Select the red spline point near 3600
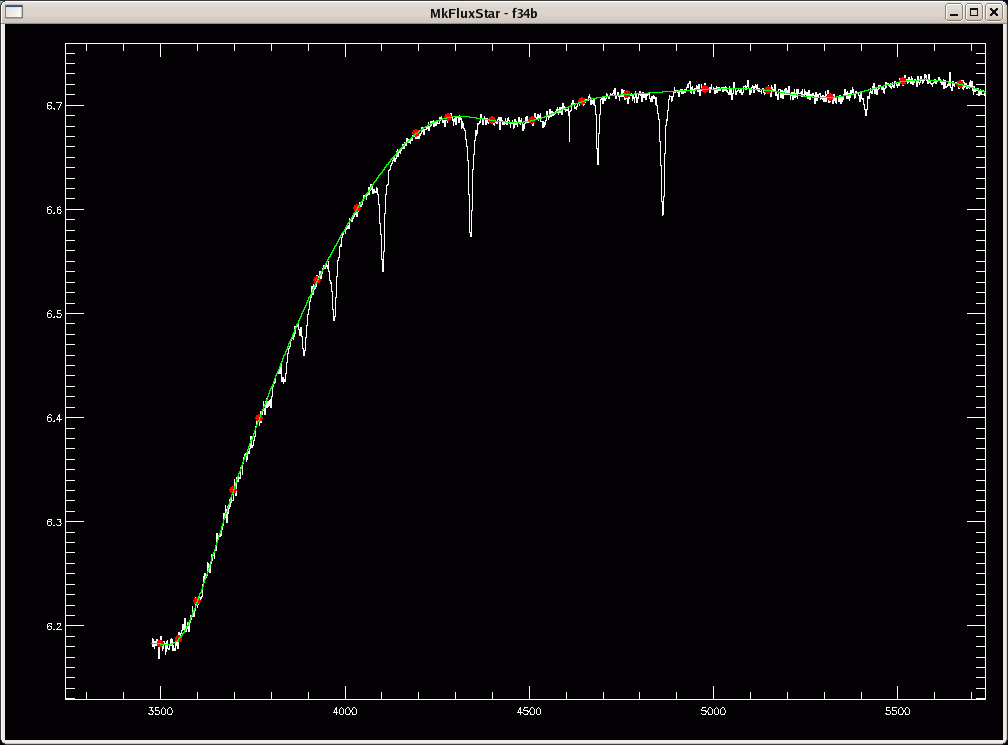The height and width of the screenshot is (745, 1008). point(197,601)
